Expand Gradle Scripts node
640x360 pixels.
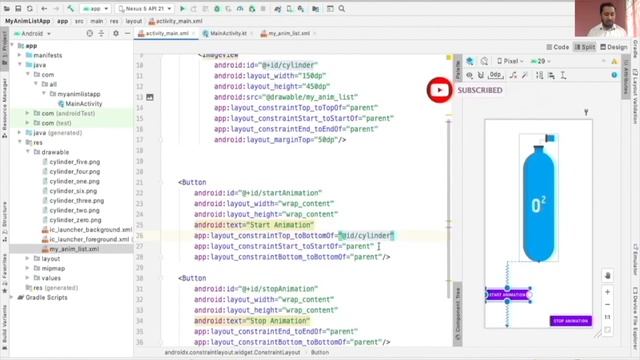click(12, 297)
